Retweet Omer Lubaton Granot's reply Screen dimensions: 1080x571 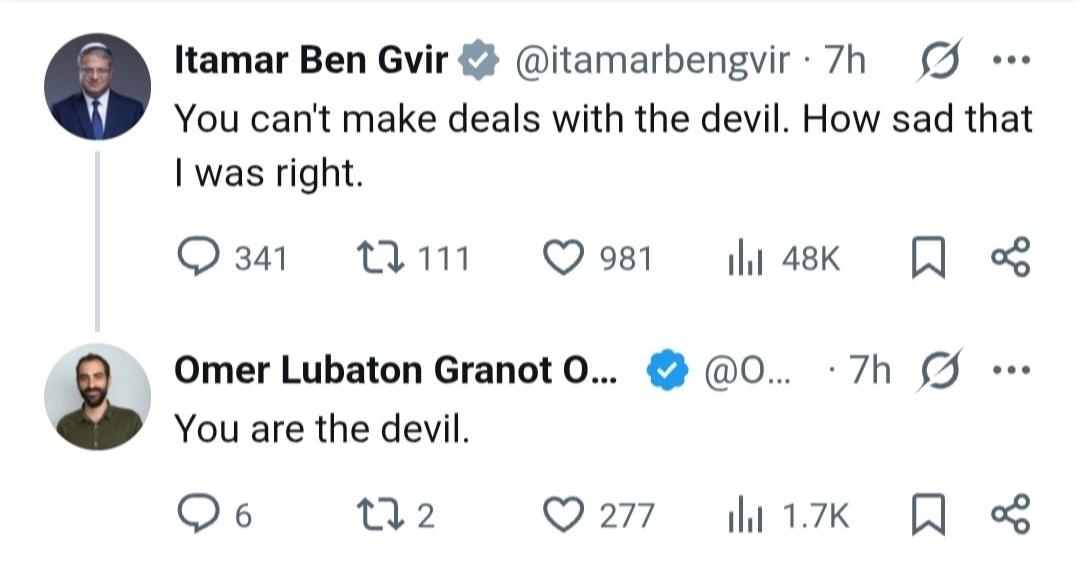(x=379, y=516)
